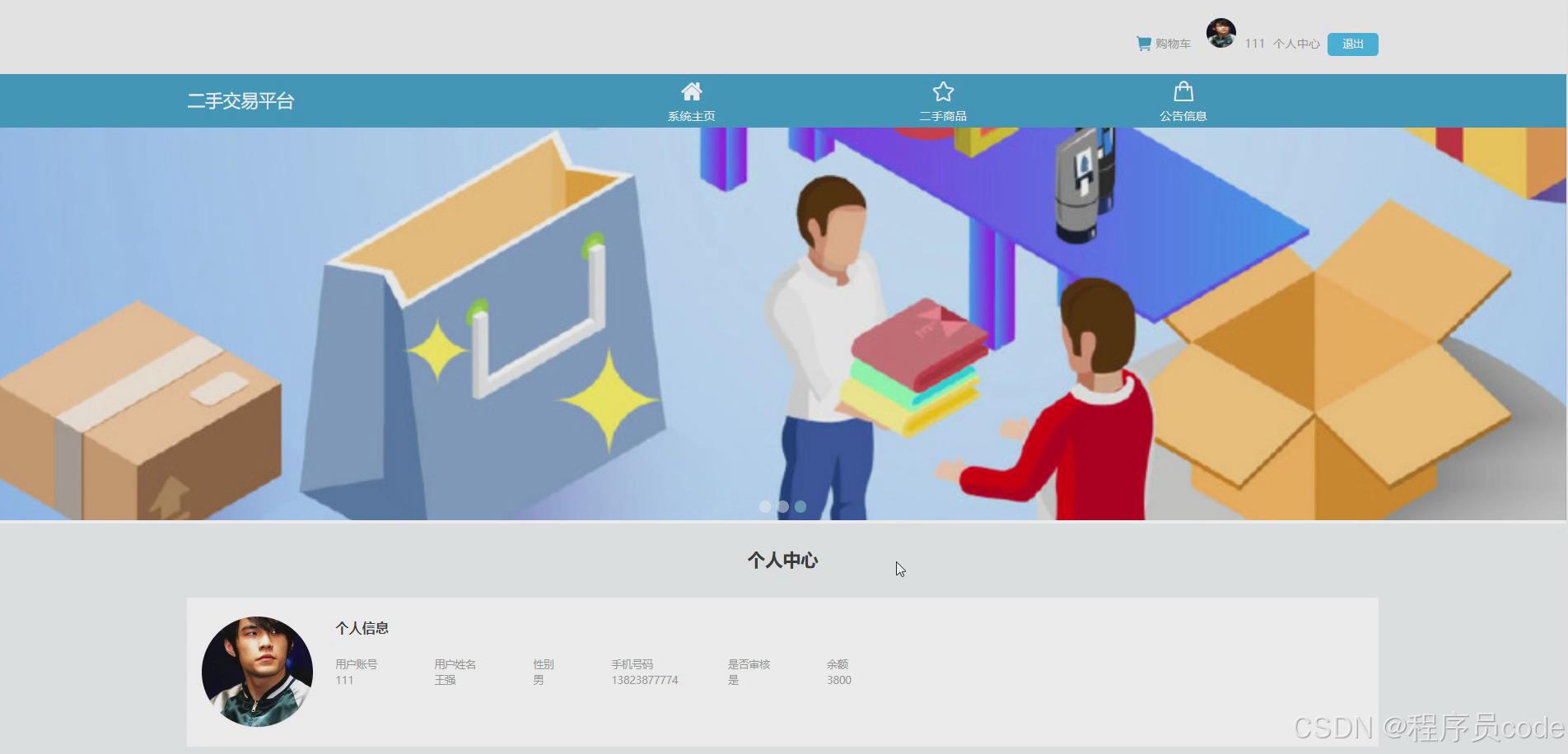Open the 个人中心 link in header
1568x754 pixels.
coord(1295,44)
